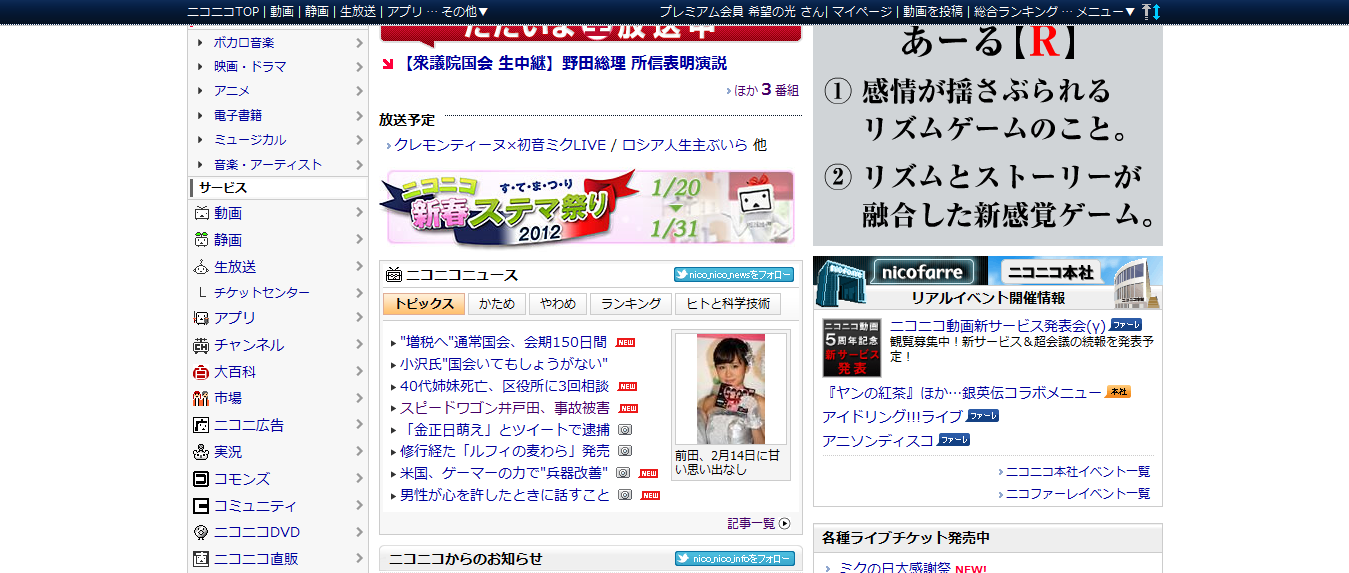Open "増税へ"通常国会 headline

tap(503, 342)
